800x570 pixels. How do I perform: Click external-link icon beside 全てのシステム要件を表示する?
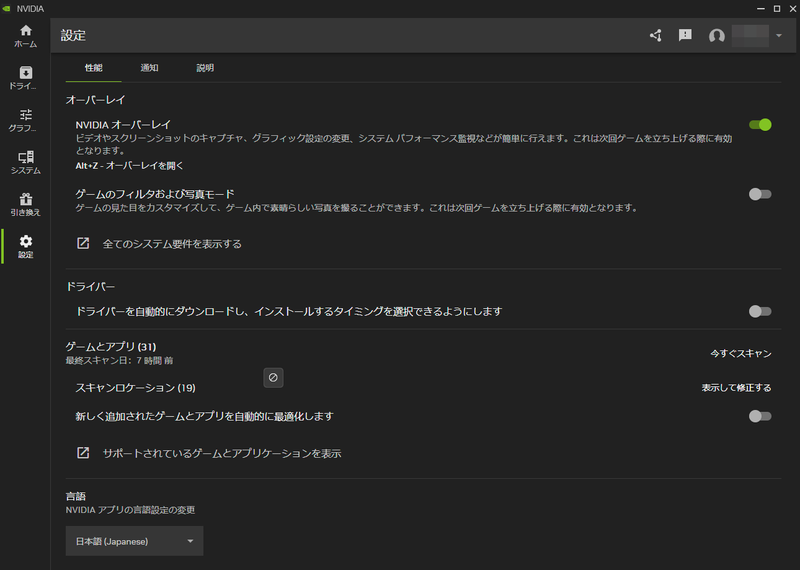[83, 243]
